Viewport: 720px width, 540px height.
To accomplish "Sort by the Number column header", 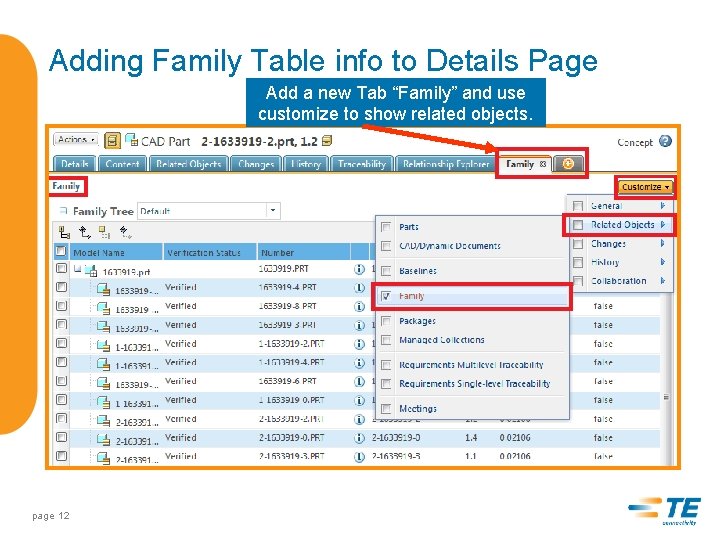I will point(304,252).
